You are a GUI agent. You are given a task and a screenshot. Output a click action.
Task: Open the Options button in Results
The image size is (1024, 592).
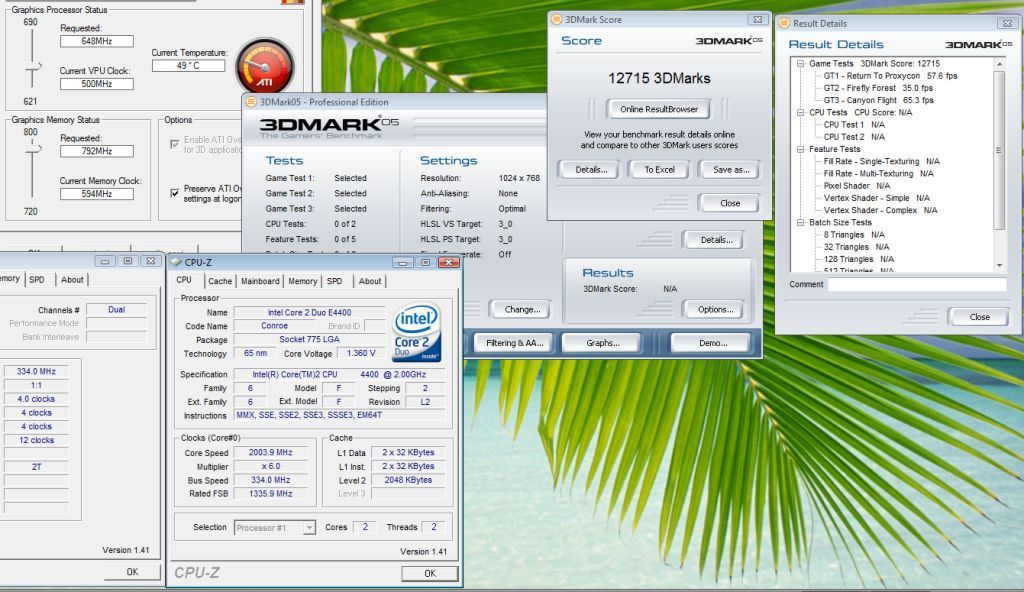coord(715,310)
